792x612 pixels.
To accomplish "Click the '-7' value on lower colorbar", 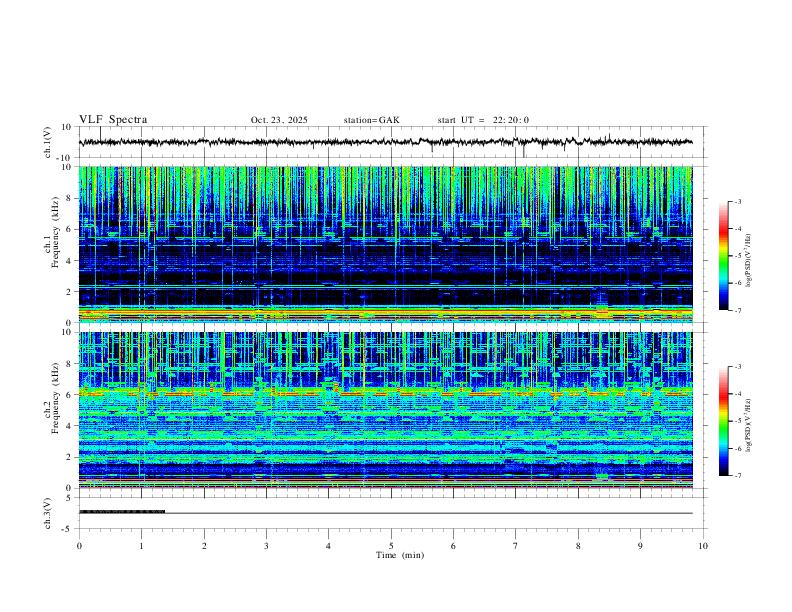I will coord(737,475).
